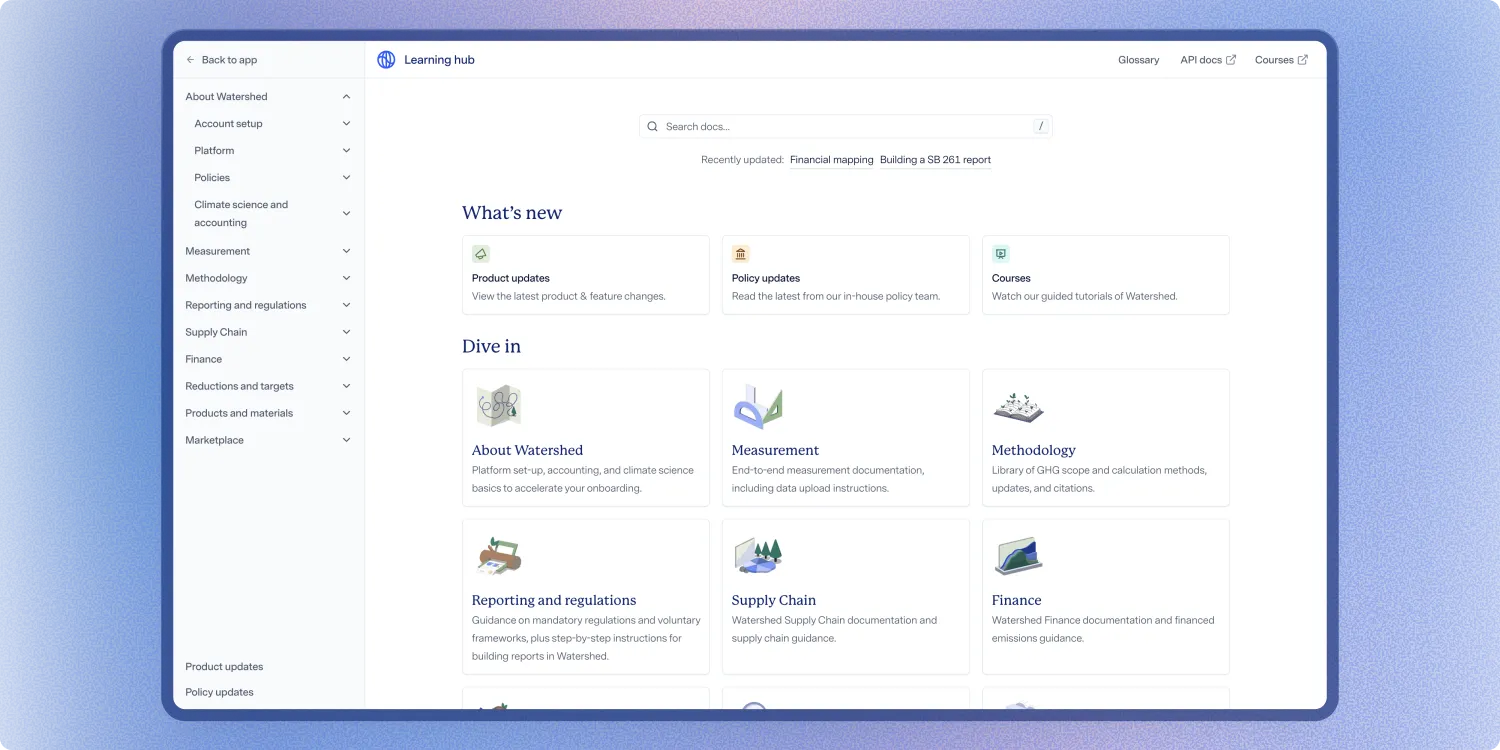The height and width of the screenshot is (750, 1500).
Task: Expand the Measurement sidebar section
Action: 346,251
